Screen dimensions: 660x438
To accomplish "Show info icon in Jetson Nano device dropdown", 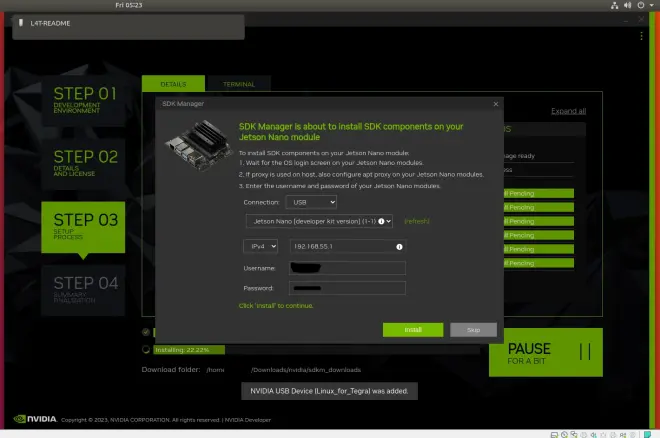I will pos(381,221).
